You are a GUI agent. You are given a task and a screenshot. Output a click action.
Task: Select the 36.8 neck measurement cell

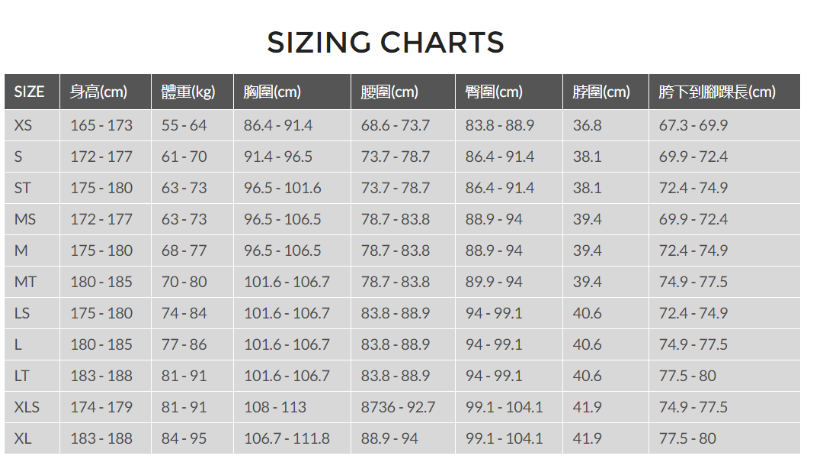(587, 125)
